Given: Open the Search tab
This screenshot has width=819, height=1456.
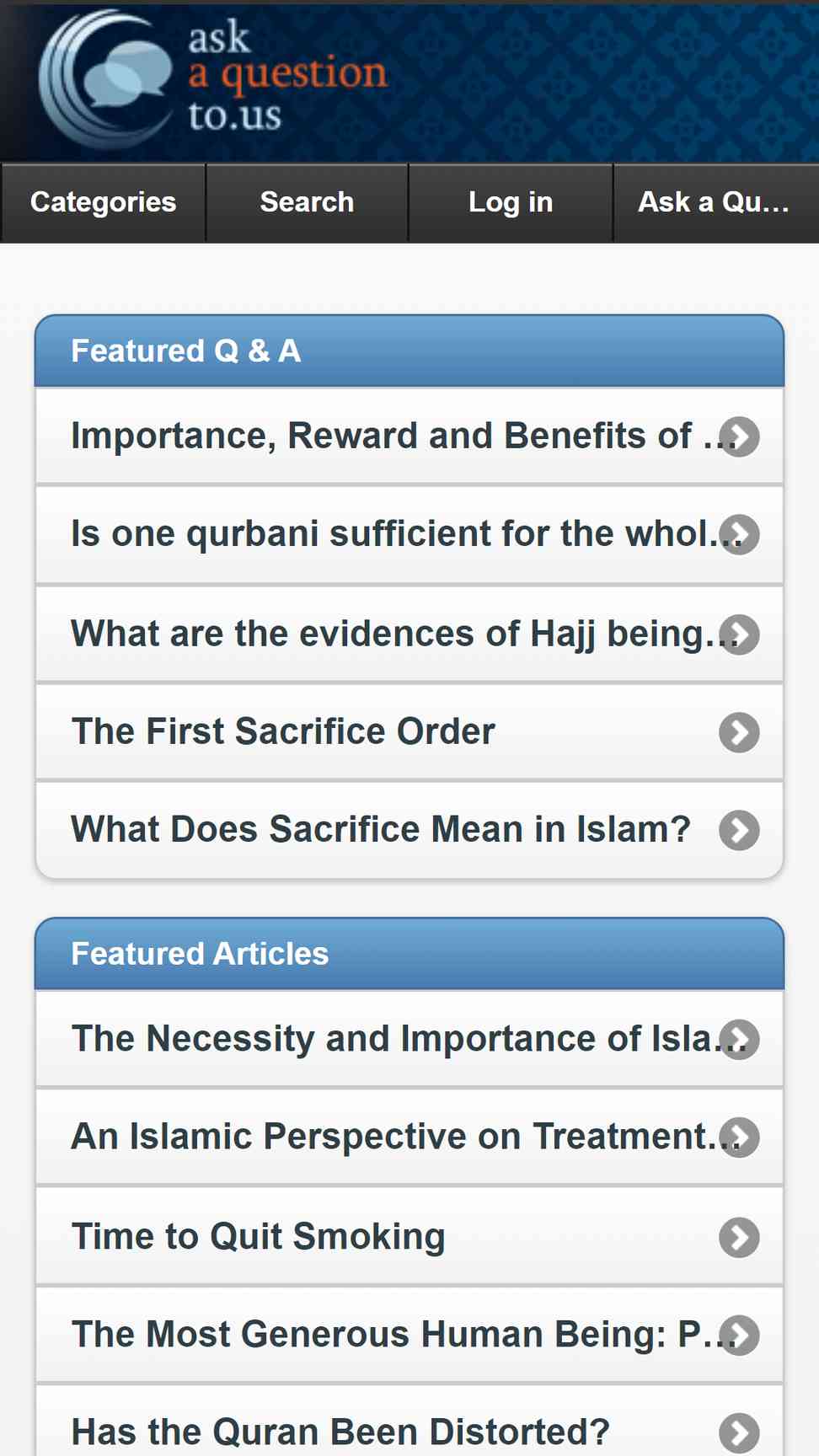Looking at the screenshot, I should coord(307,202).
